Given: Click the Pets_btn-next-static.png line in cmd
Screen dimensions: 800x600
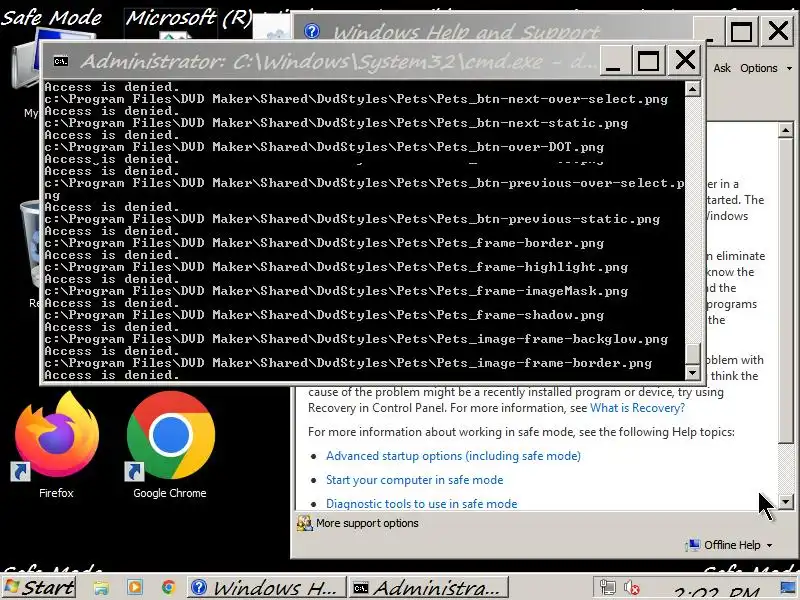Looking at the screenshot, I should coord(336,123).
